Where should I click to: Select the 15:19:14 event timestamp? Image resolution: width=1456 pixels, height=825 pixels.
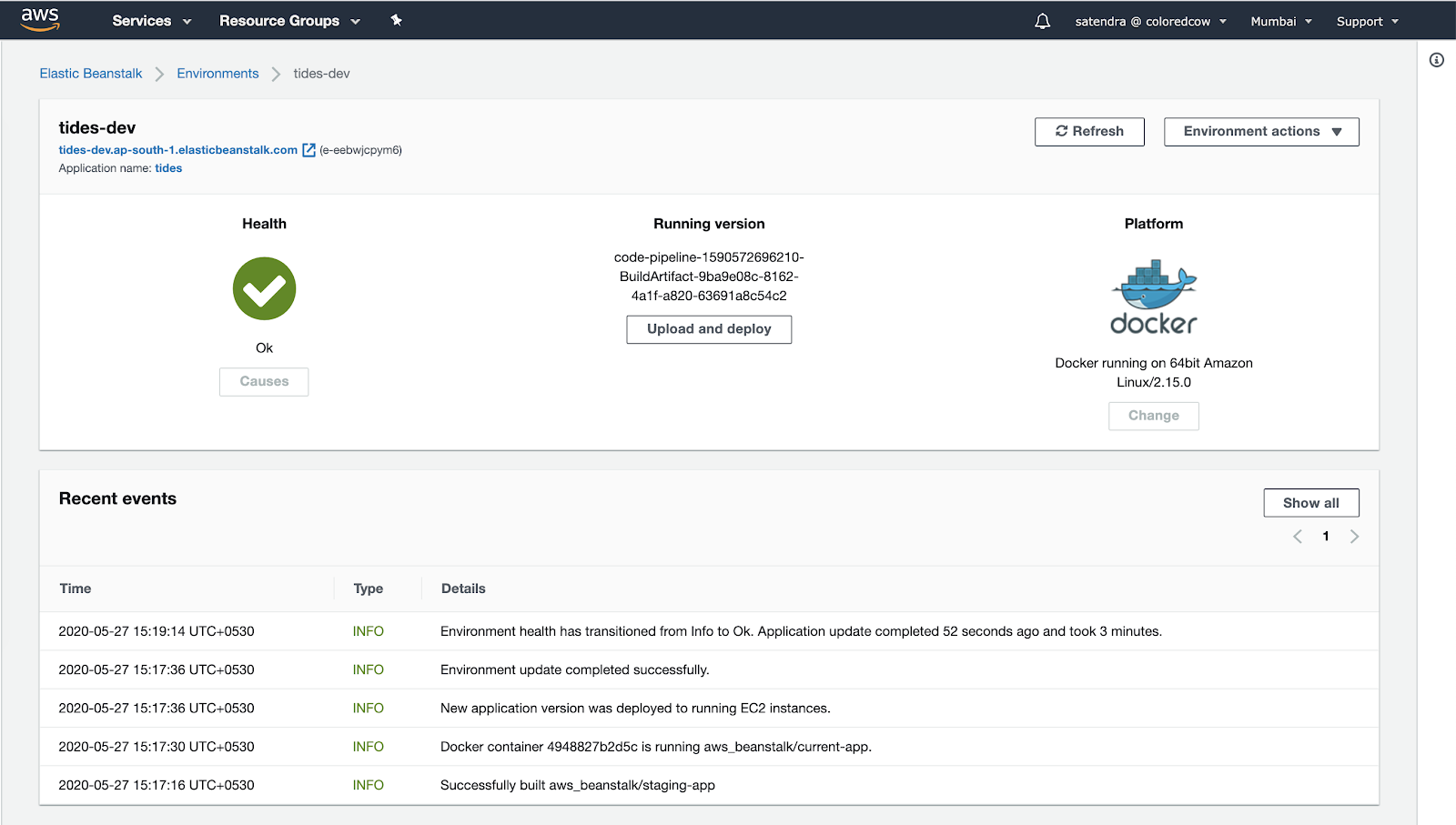point(157,631)
